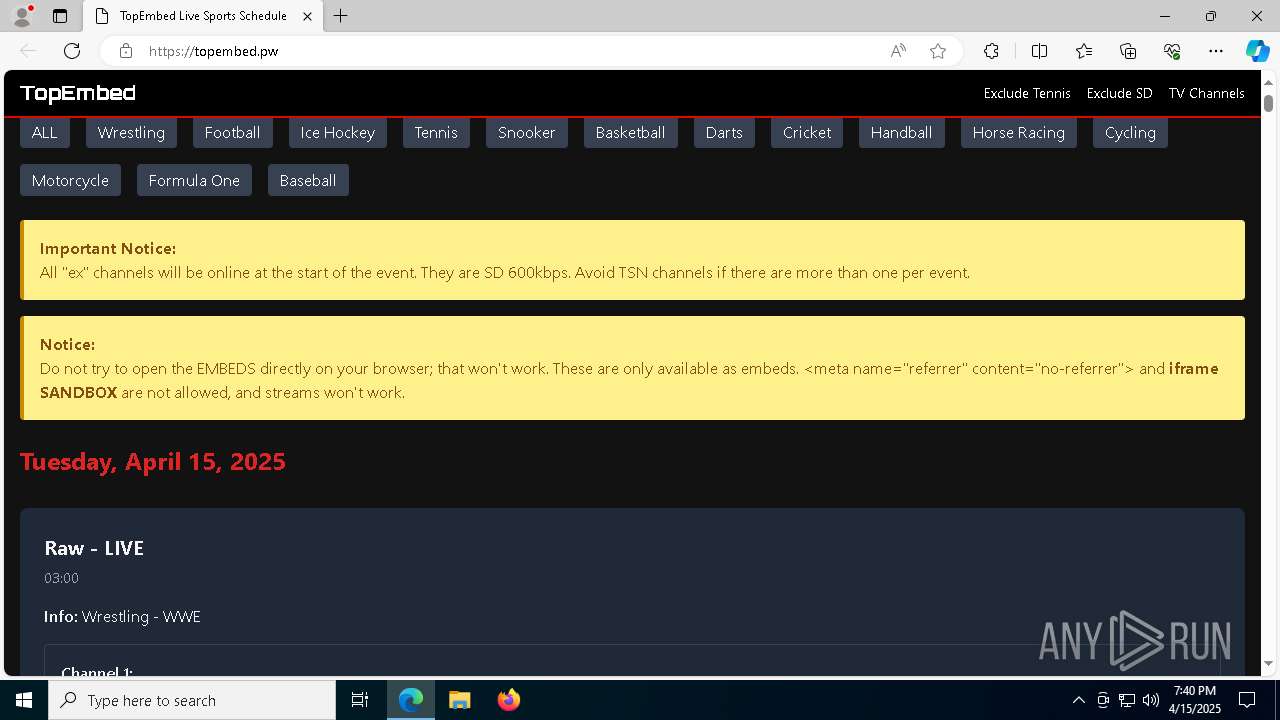Open the Windows notification center
Screen dimensions: 1280x720
[1247, 700]
